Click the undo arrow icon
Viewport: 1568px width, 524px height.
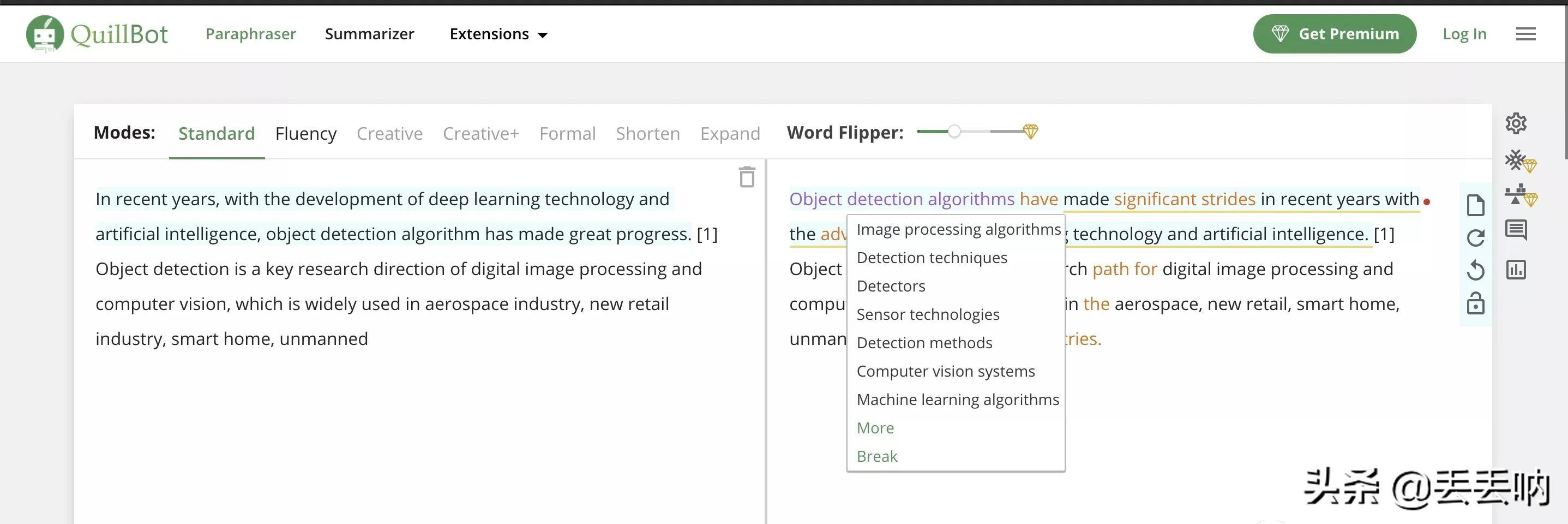coord(1475,270)
